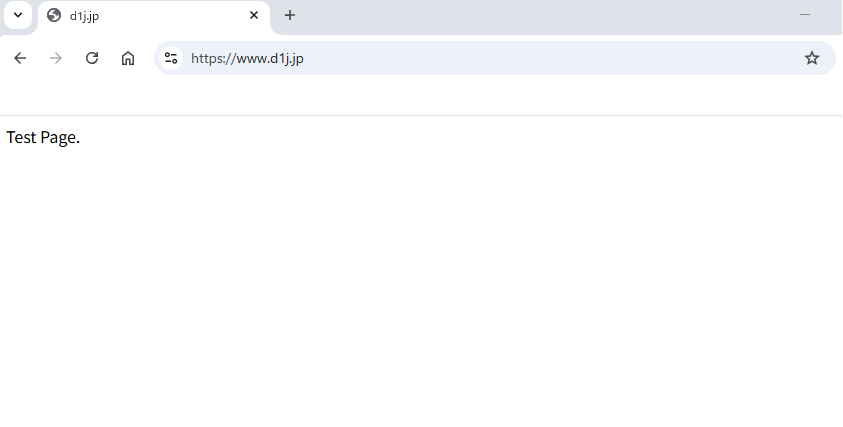Image resolution: width=843 pixels, height=427 pixels.
Task: Click empty address bar space before star
Action: [x=550, y=58]
